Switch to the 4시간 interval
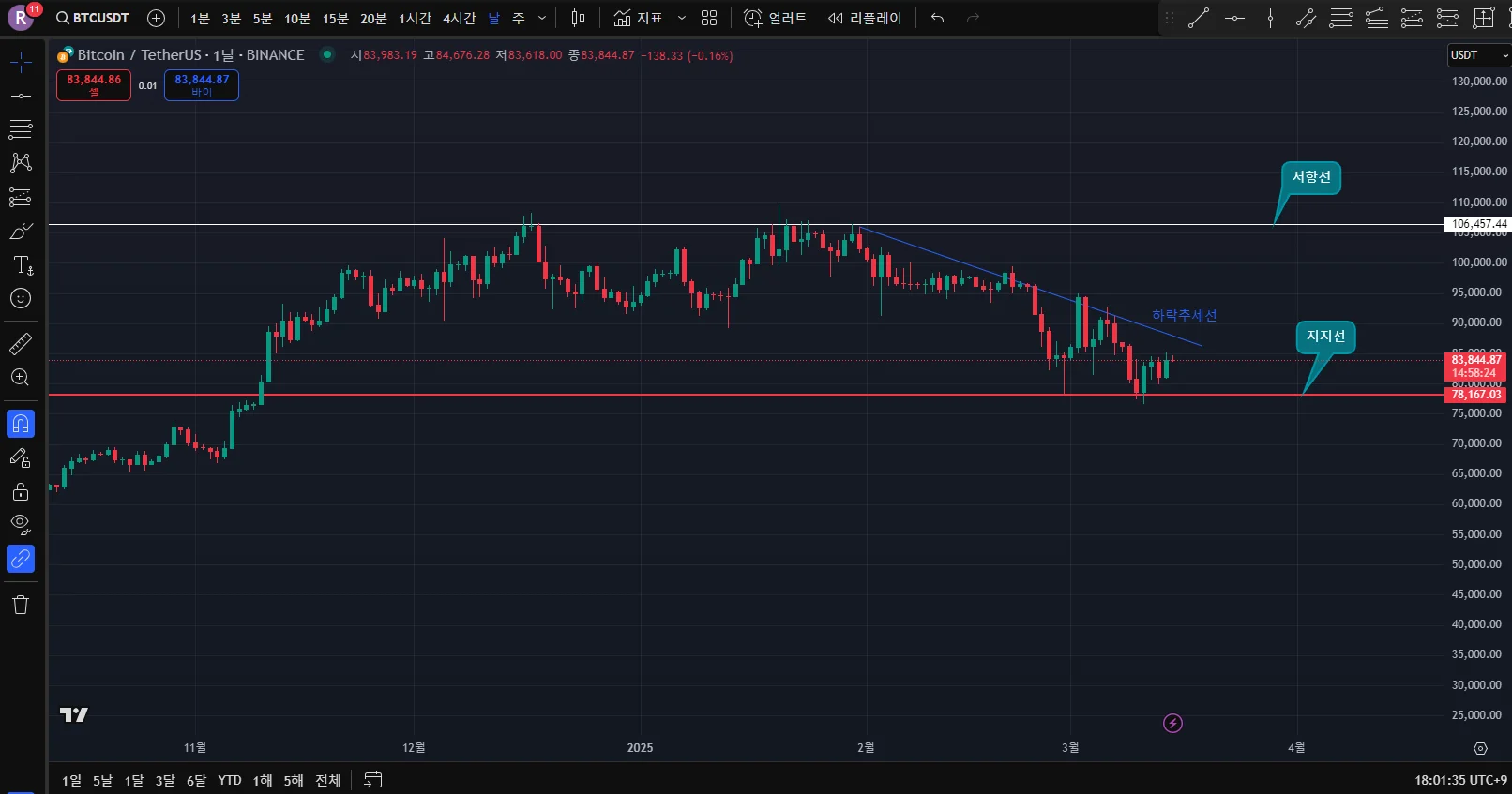This screenshot has height=794, width=1512. coord(459,19)
